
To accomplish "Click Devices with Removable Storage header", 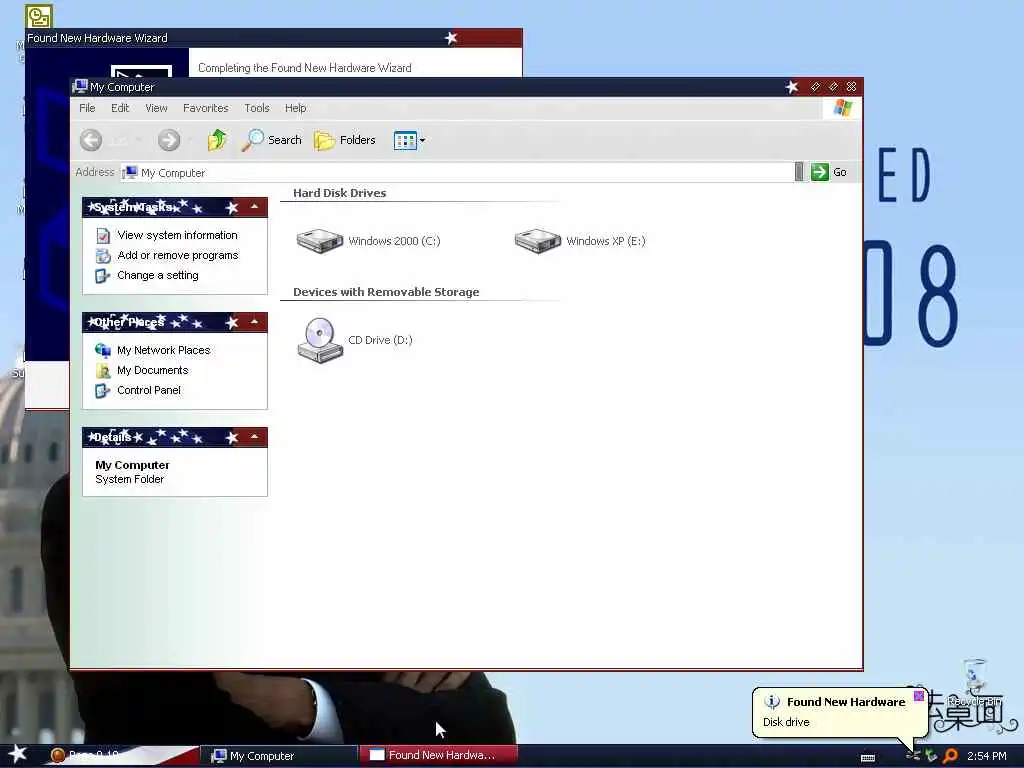I will (386, 292).
